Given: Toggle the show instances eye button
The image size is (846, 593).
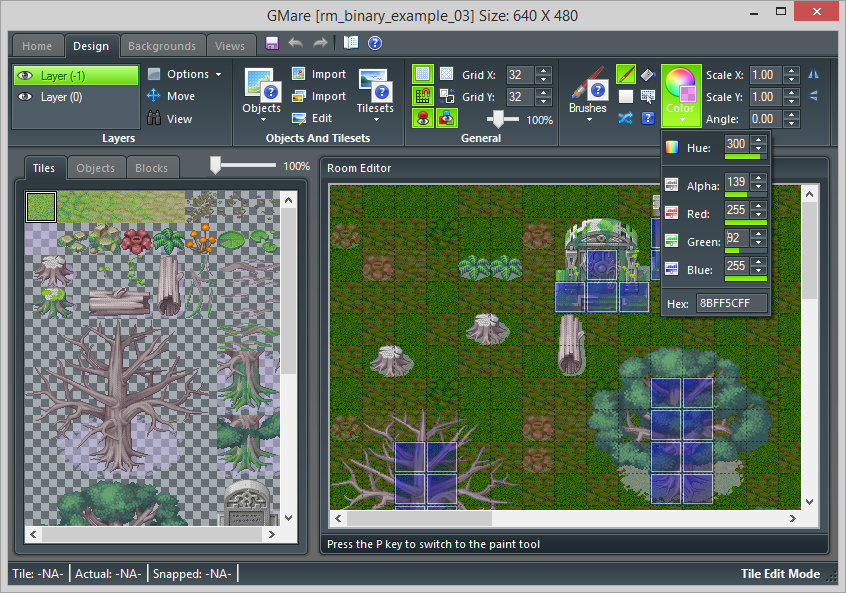Looking at the screenshot, I should click(422, 118).
